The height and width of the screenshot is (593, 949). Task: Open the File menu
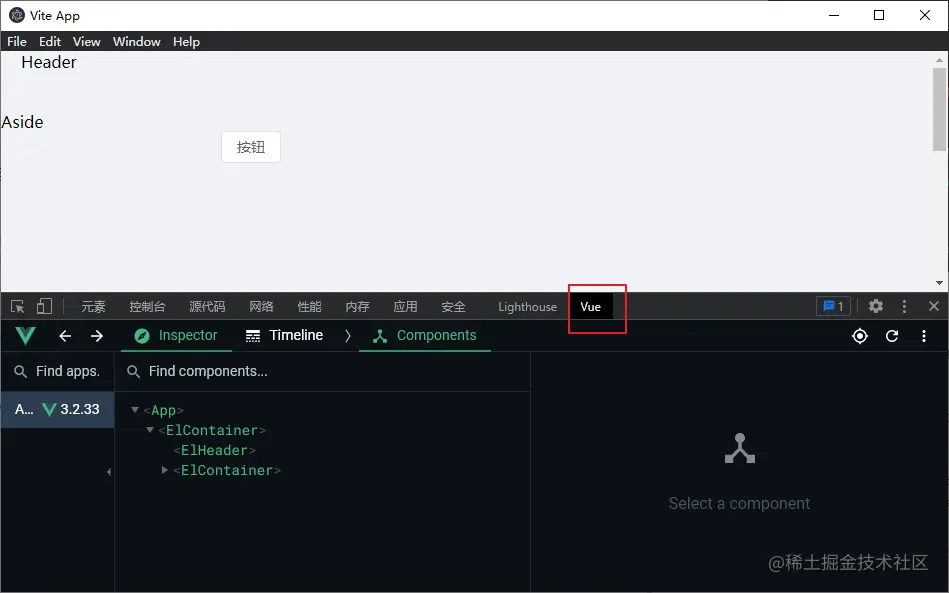point(17,42)
